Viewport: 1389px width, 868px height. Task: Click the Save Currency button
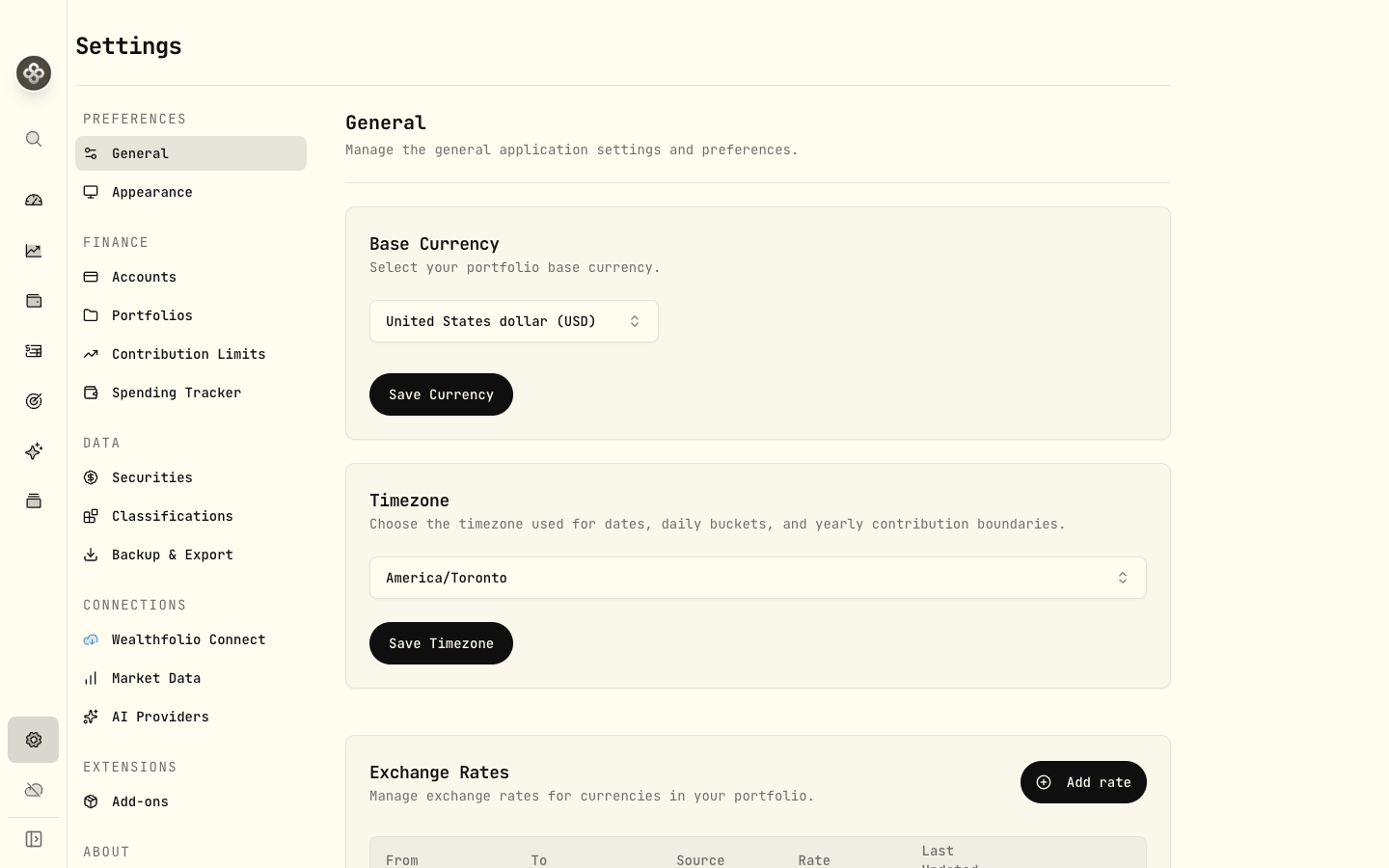click(441, 394)
